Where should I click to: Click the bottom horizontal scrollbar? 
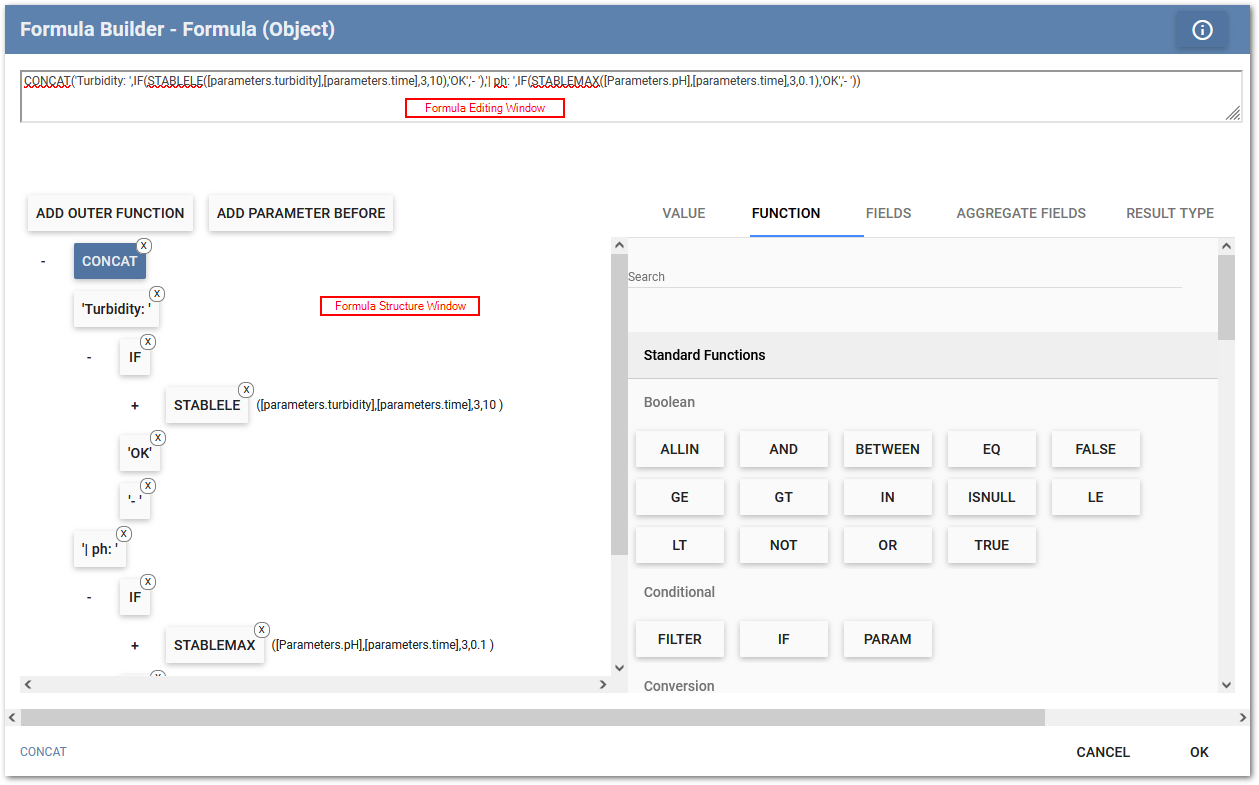532,717
